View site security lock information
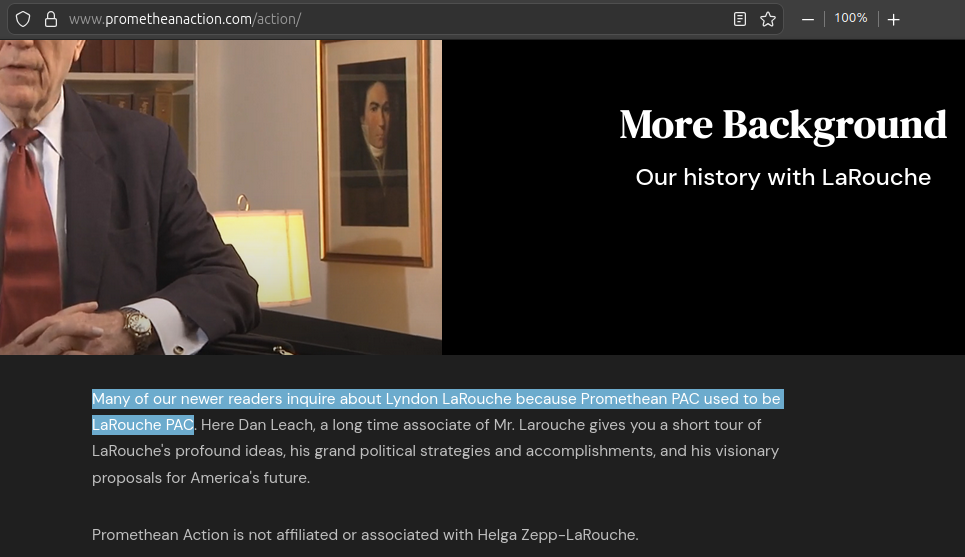The width and height of the screenshot is (965, 557). tap(51, 19)
